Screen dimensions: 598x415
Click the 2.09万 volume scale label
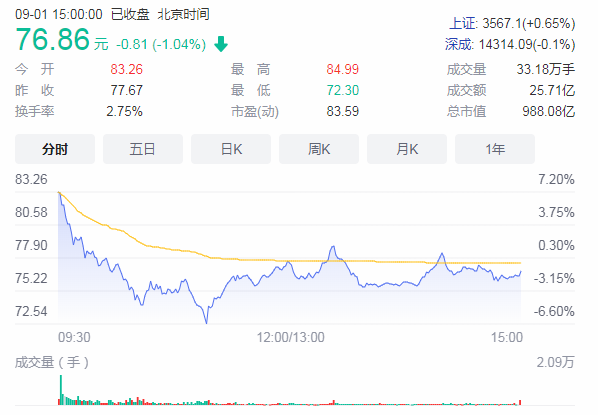point(555,362)
